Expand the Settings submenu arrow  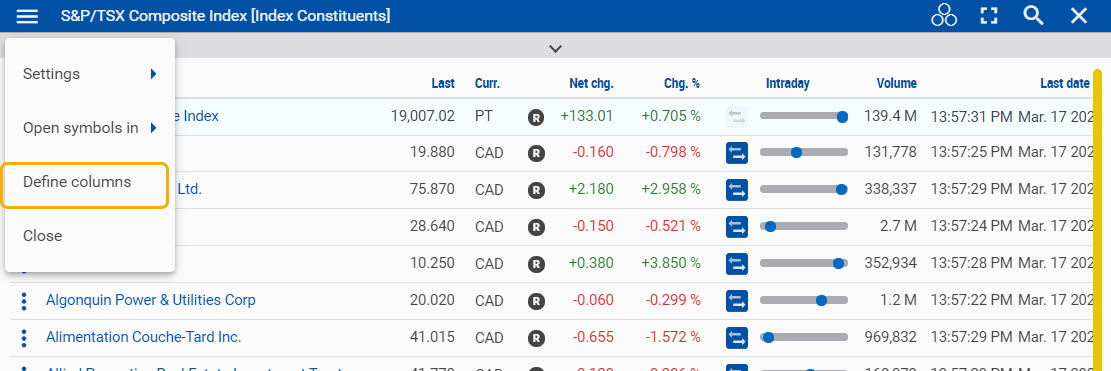click(153, 74)
